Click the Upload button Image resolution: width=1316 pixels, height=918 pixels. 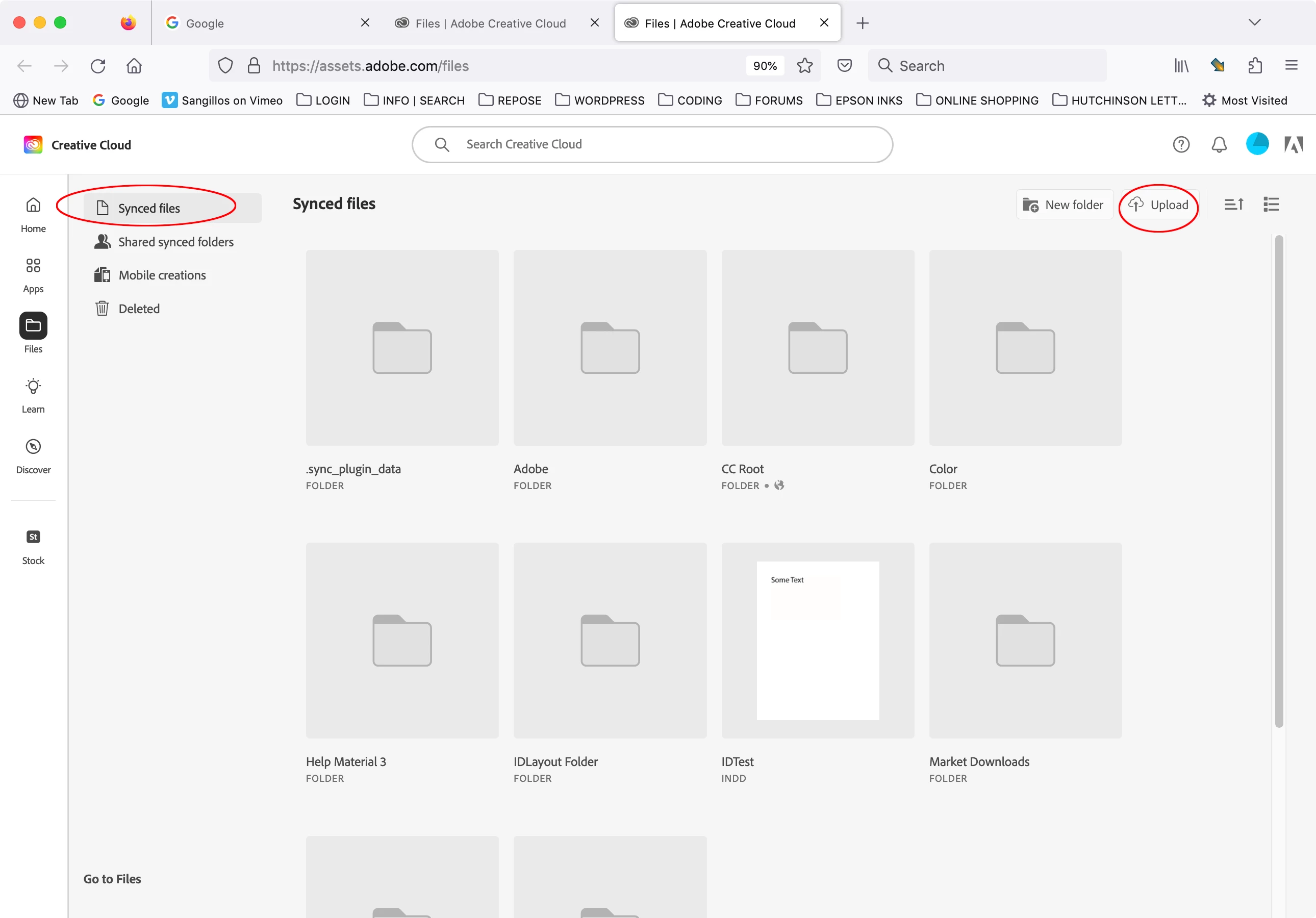1158,205
